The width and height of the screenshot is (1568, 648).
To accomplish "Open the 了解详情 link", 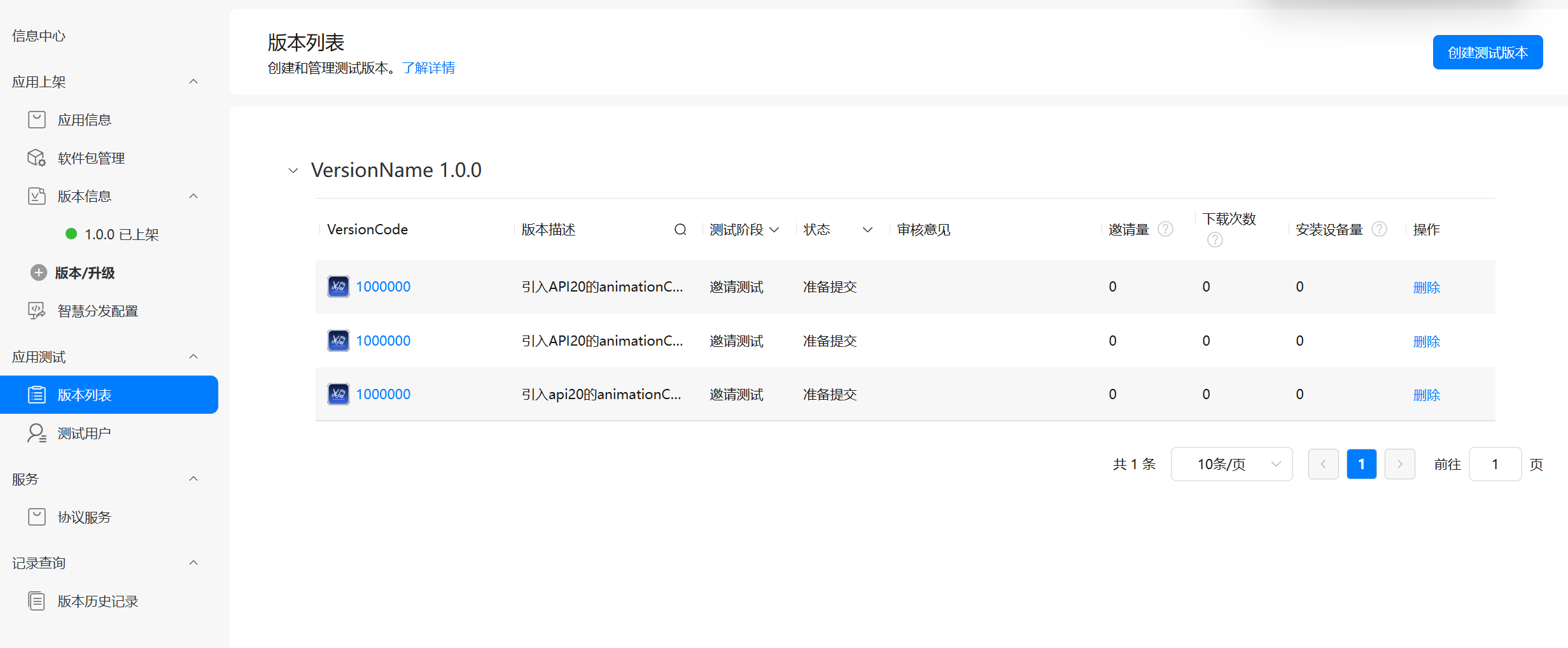I will click(428, 68).
